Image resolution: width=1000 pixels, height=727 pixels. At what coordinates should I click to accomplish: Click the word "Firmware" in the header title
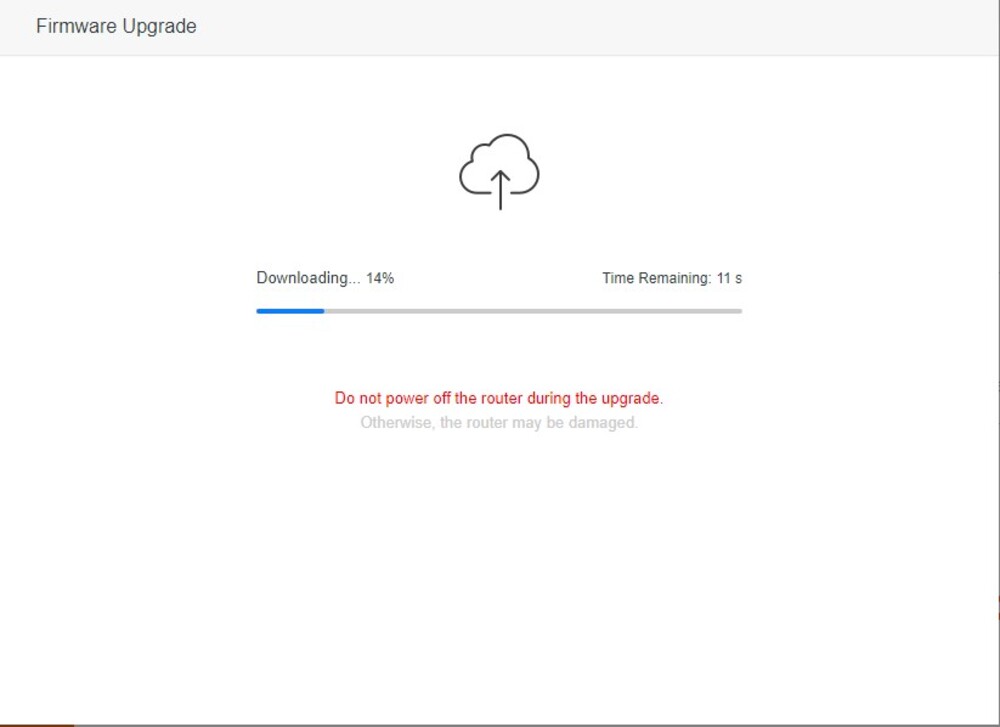pos(76,27)
